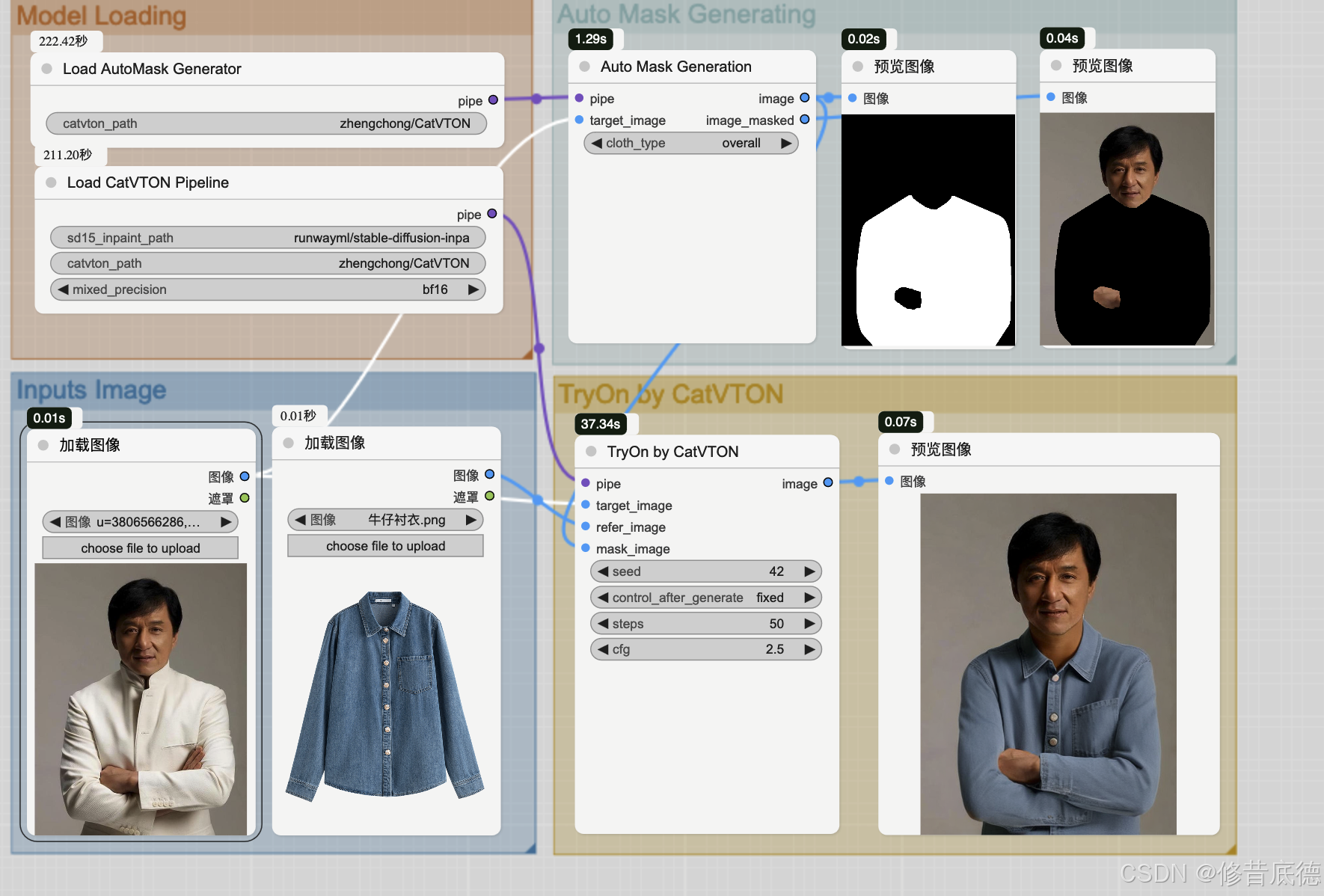Click the denim shirt thumbnail
Screen dimensions: 1324x896
385,696
